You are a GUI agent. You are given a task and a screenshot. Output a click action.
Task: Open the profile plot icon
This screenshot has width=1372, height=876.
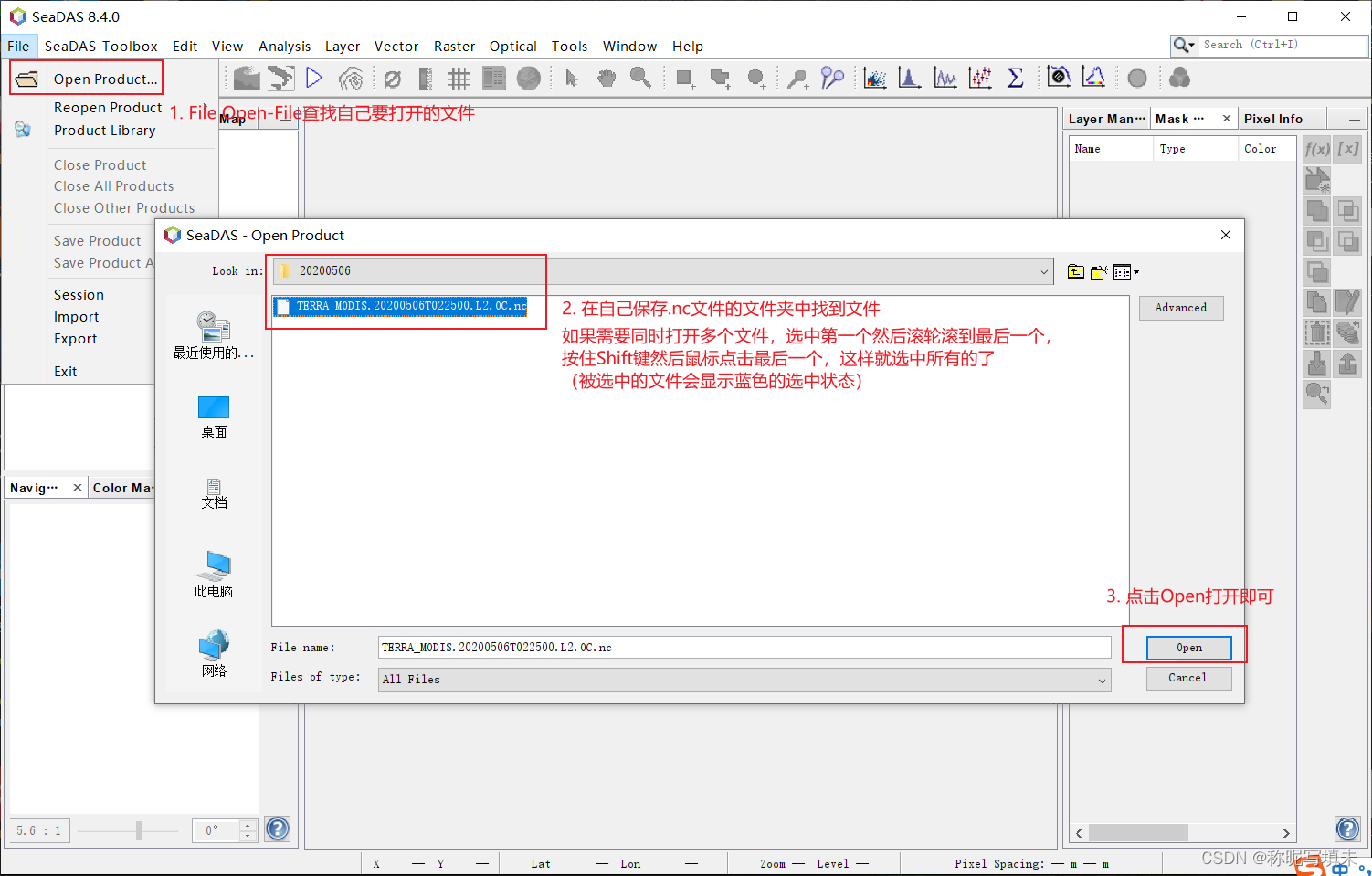945,79
